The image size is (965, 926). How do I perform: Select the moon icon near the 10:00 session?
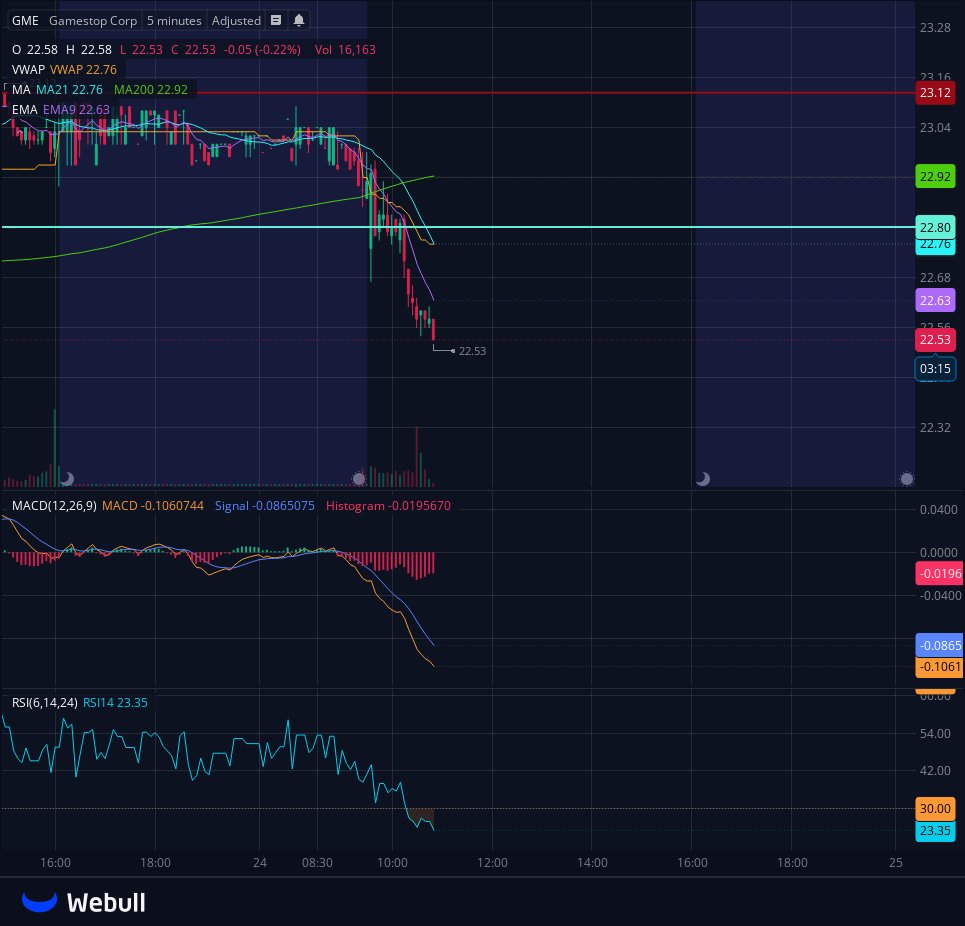click(x=360, y=479)
